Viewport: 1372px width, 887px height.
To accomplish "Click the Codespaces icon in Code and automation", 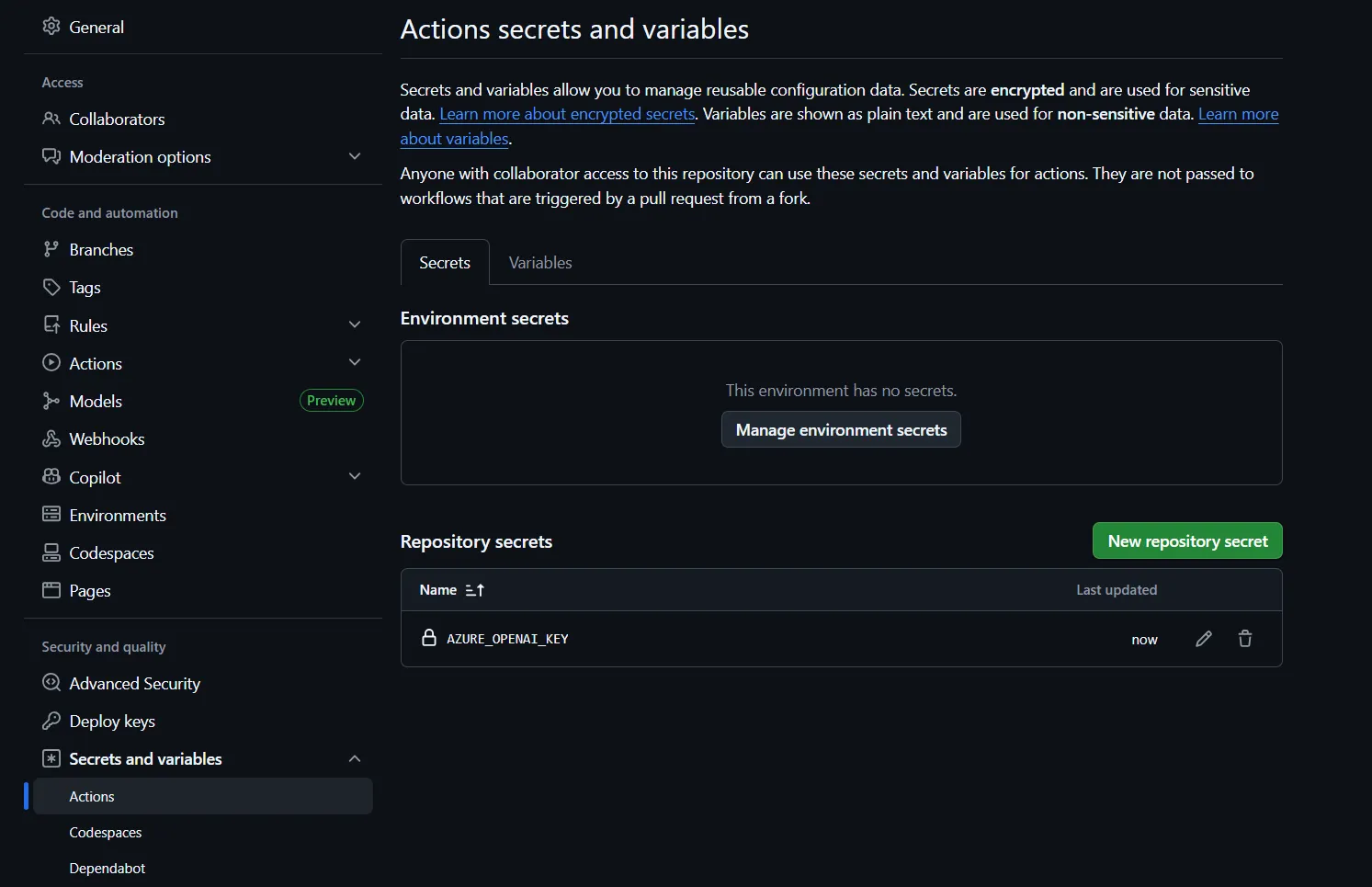I will click(x=51, y=552).
